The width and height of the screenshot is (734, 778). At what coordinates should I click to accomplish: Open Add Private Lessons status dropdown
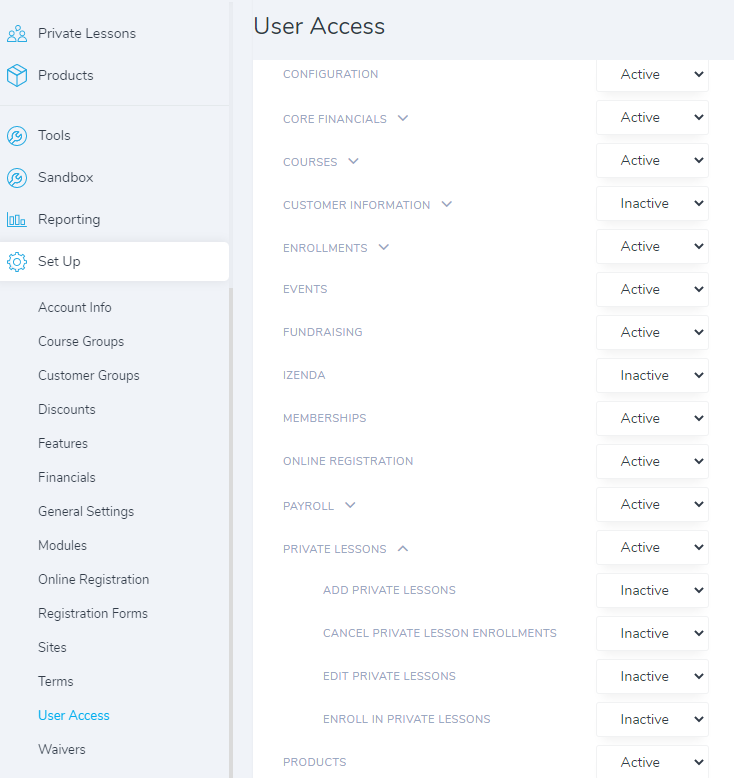coord(652,590)
